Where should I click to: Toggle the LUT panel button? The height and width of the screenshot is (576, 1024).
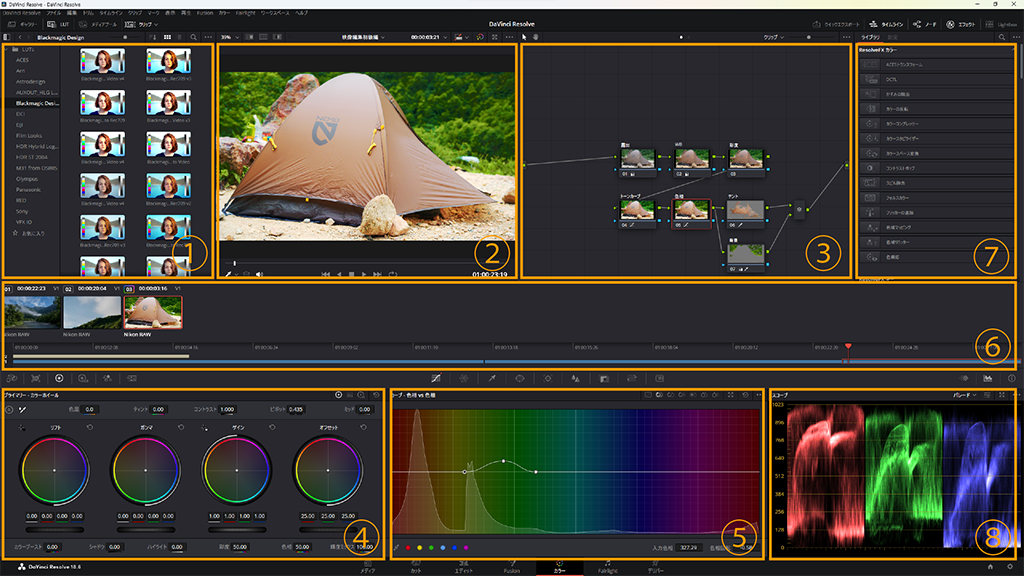pyautogui.click(x=58, y=24)
